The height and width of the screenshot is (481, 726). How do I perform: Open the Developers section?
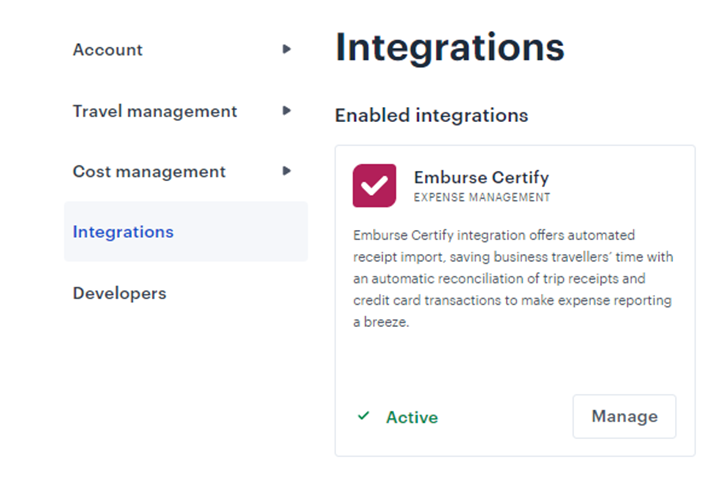pos(119,294)
